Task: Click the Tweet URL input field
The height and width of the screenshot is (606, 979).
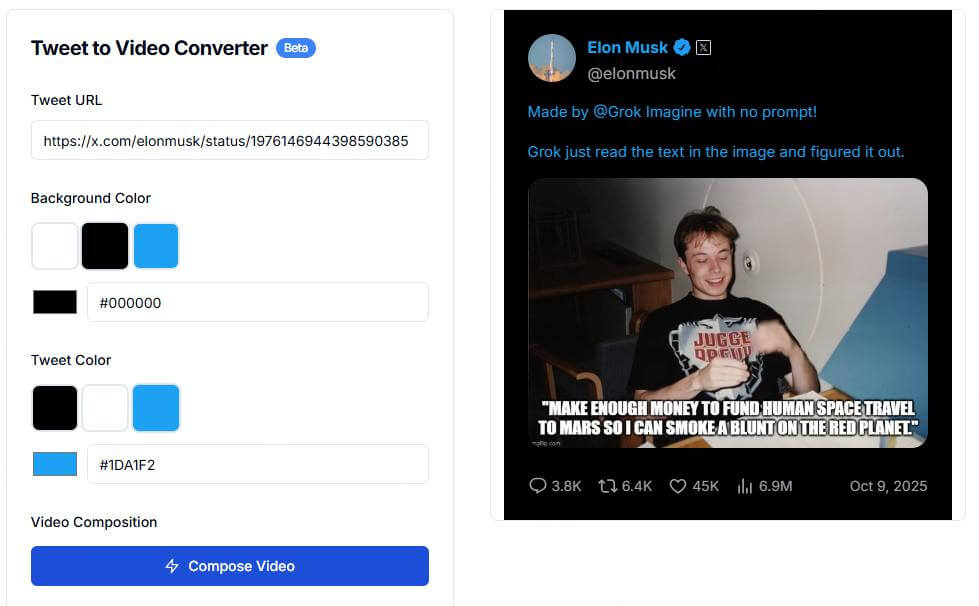Action: [x=229, y=141]
